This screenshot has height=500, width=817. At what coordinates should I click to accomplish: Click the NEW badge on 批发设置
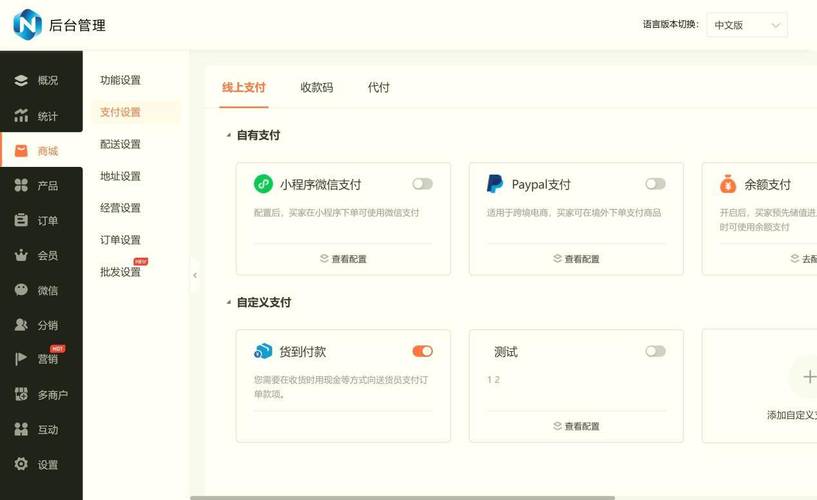tap(141, 261)
